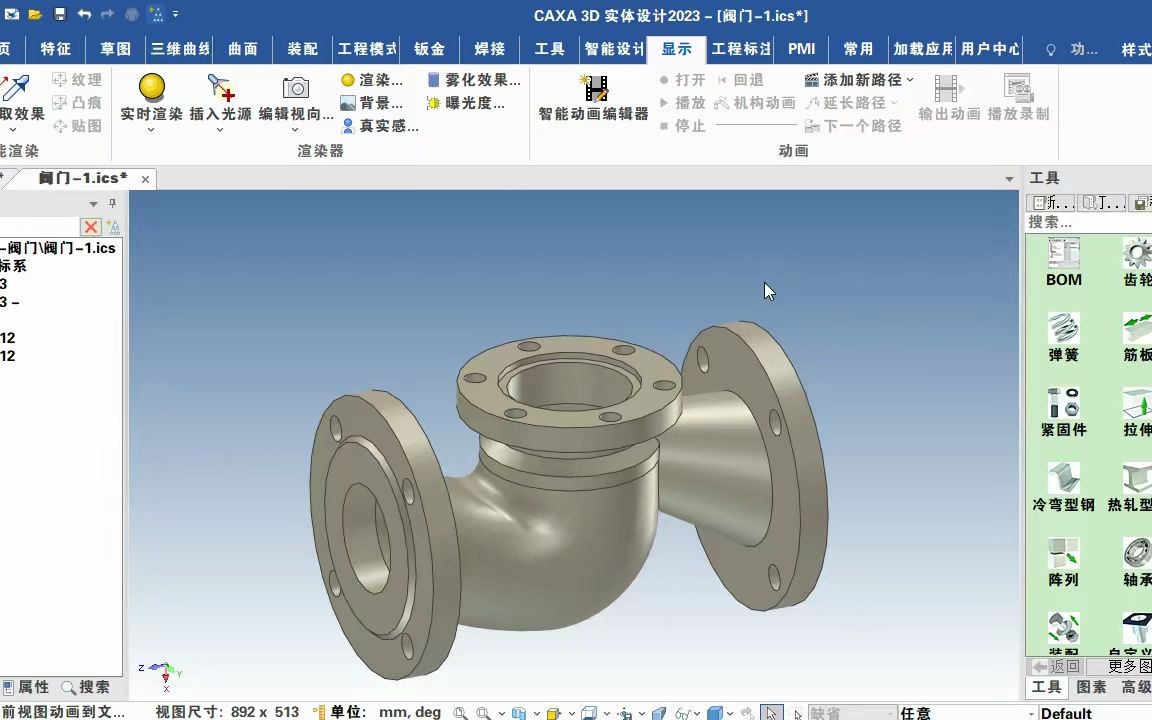Open the 轴承 bearing tool
This screenshot has height=720, width=1152.
(1137, 563)
